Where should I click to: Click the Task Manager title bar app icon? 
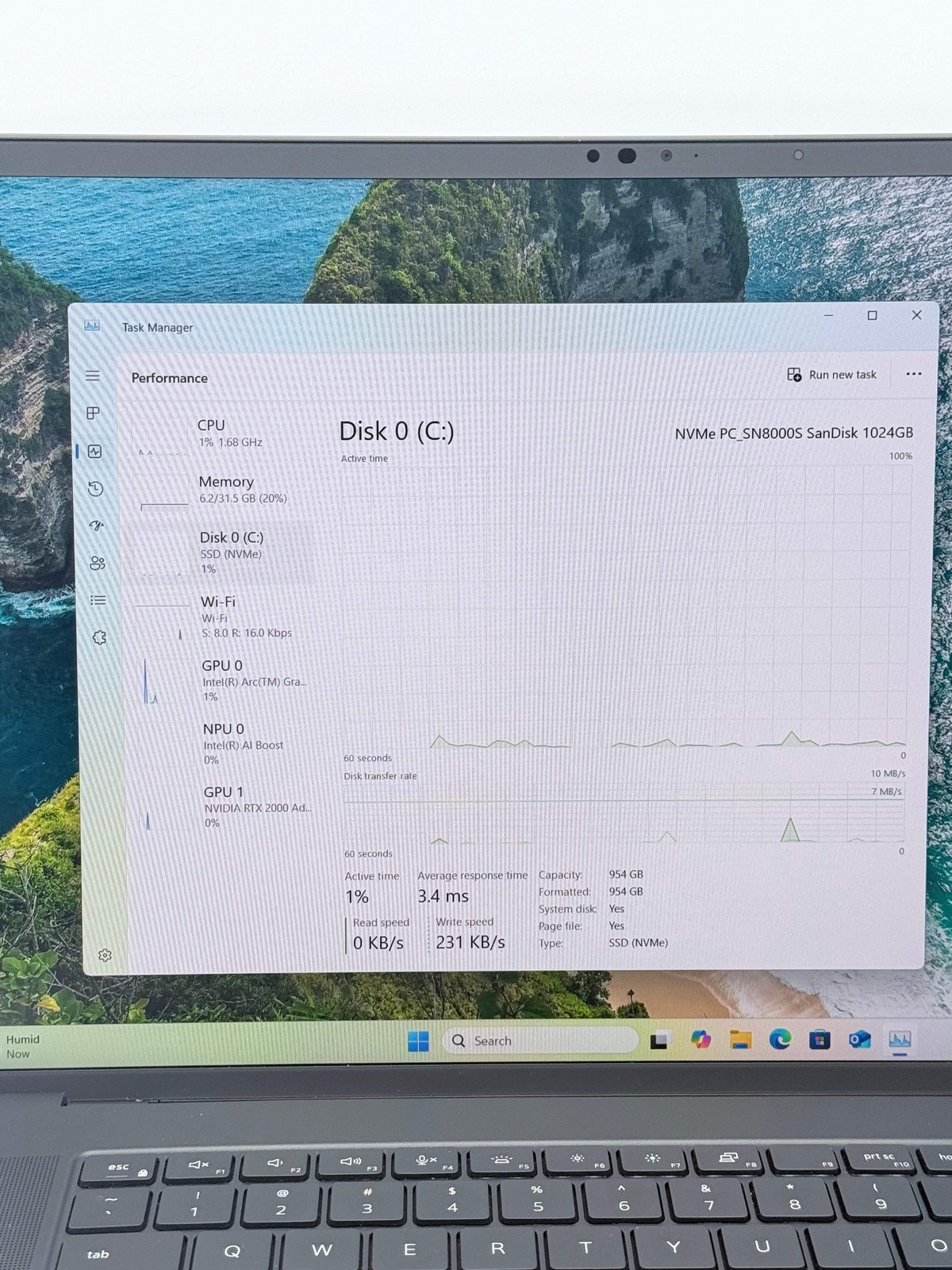coord(92,325)
